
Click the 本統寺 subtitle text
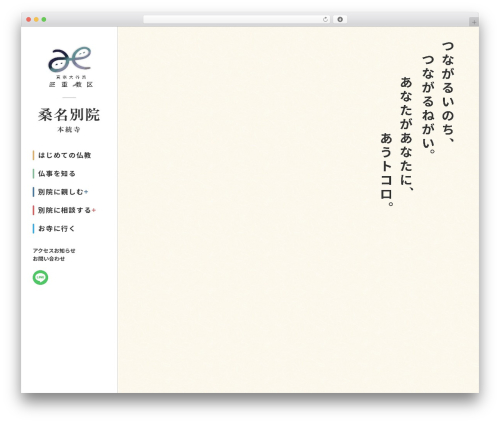(x=69, y=130)
